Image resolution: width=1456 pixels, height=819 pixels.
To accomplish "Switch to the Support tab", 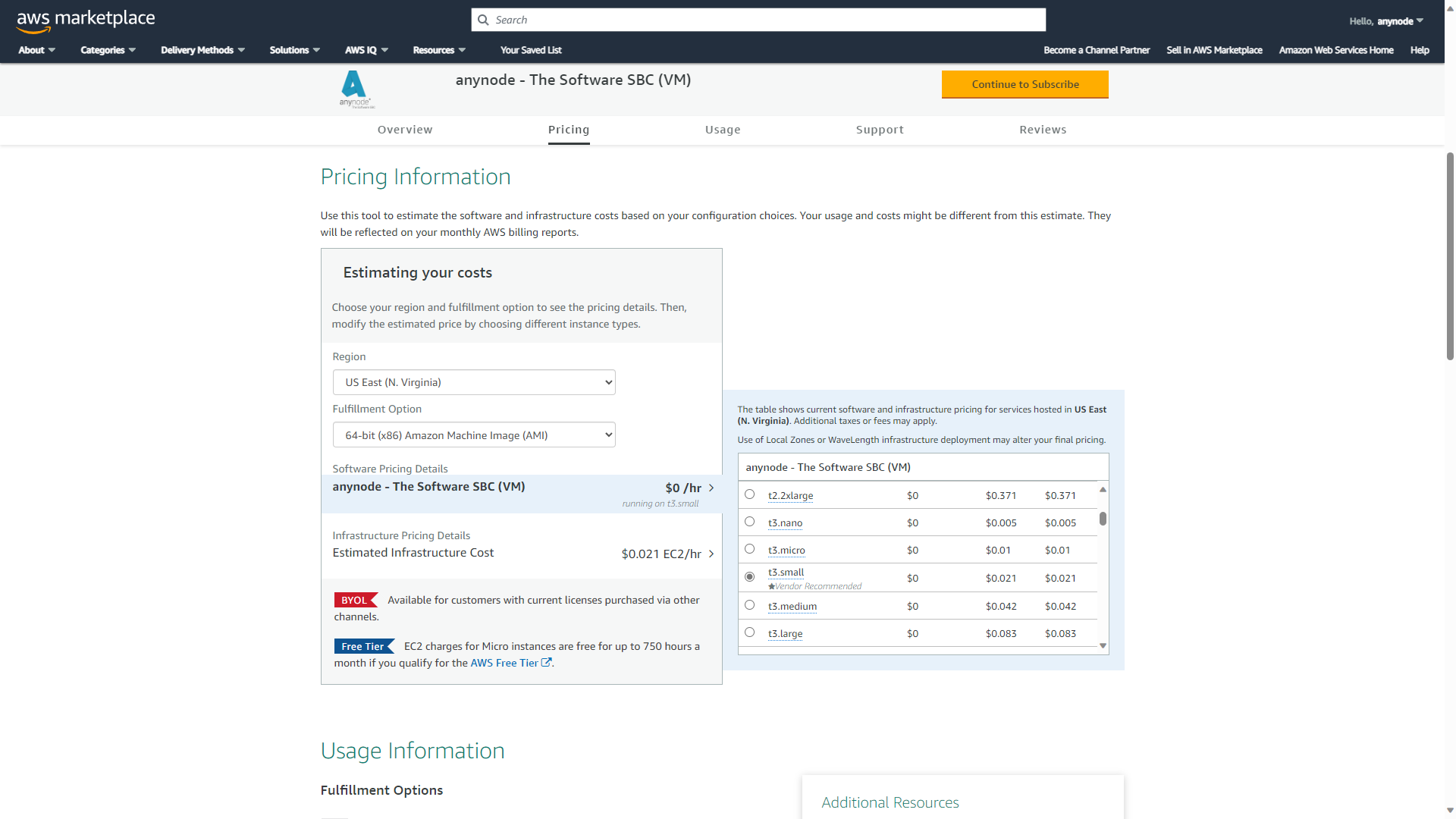I will coord(880,130).
